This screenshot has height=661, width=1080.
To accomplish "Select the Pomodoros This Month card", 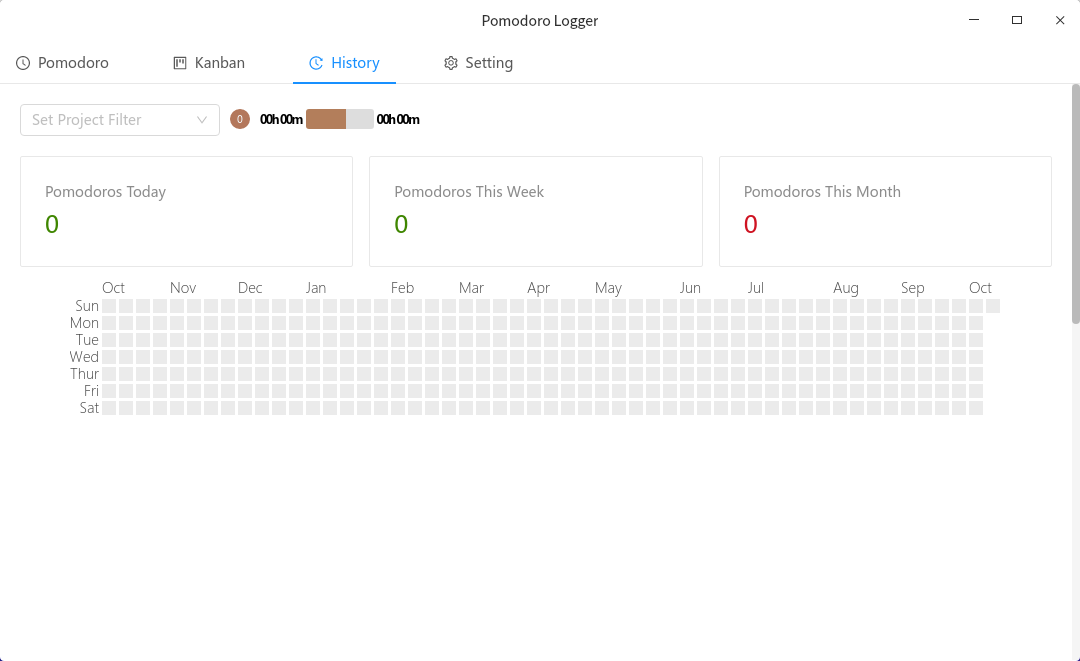I will click(x=885, y=211).
